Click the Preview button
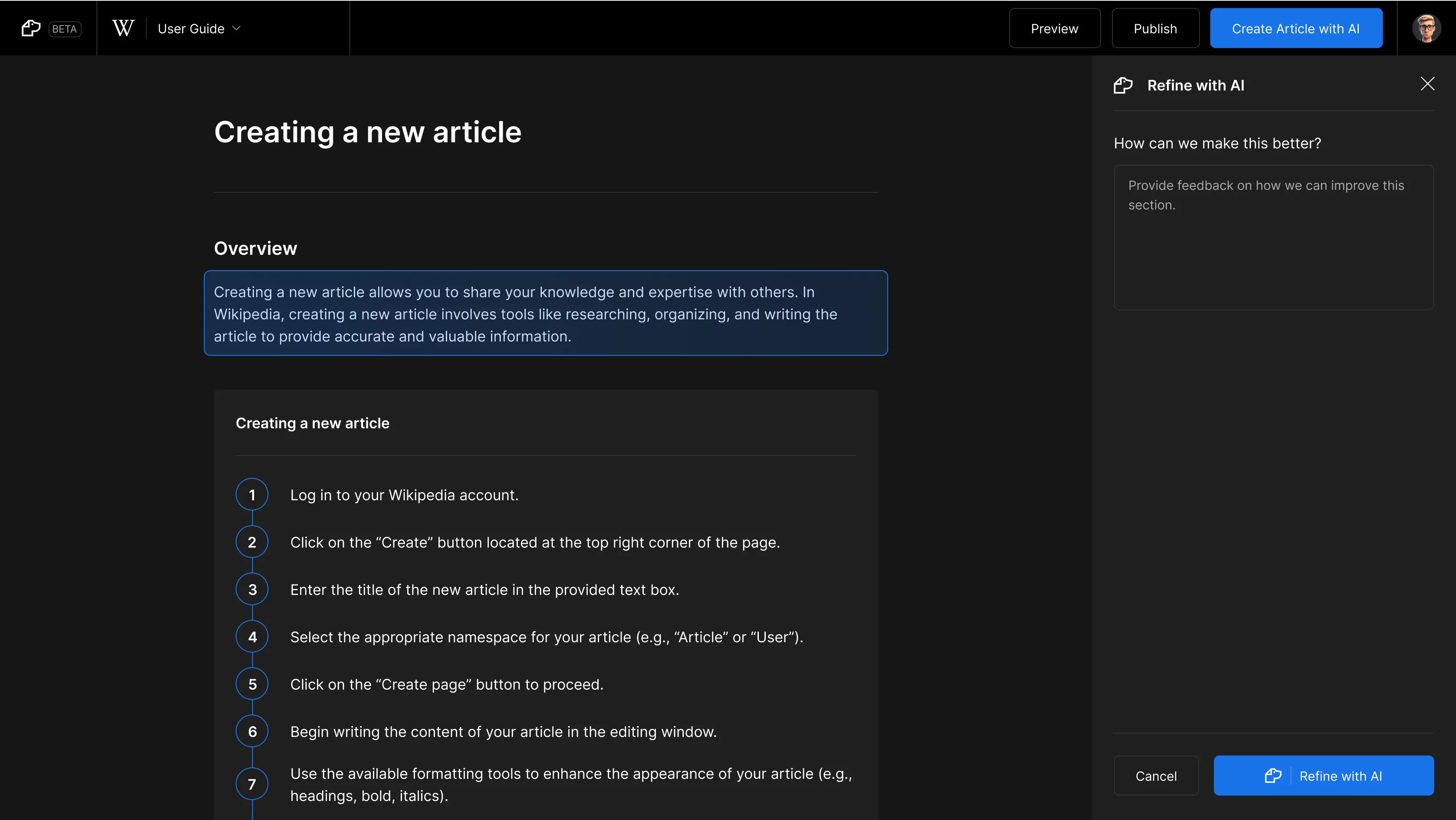1456x820 pixels. [1054, 28]
